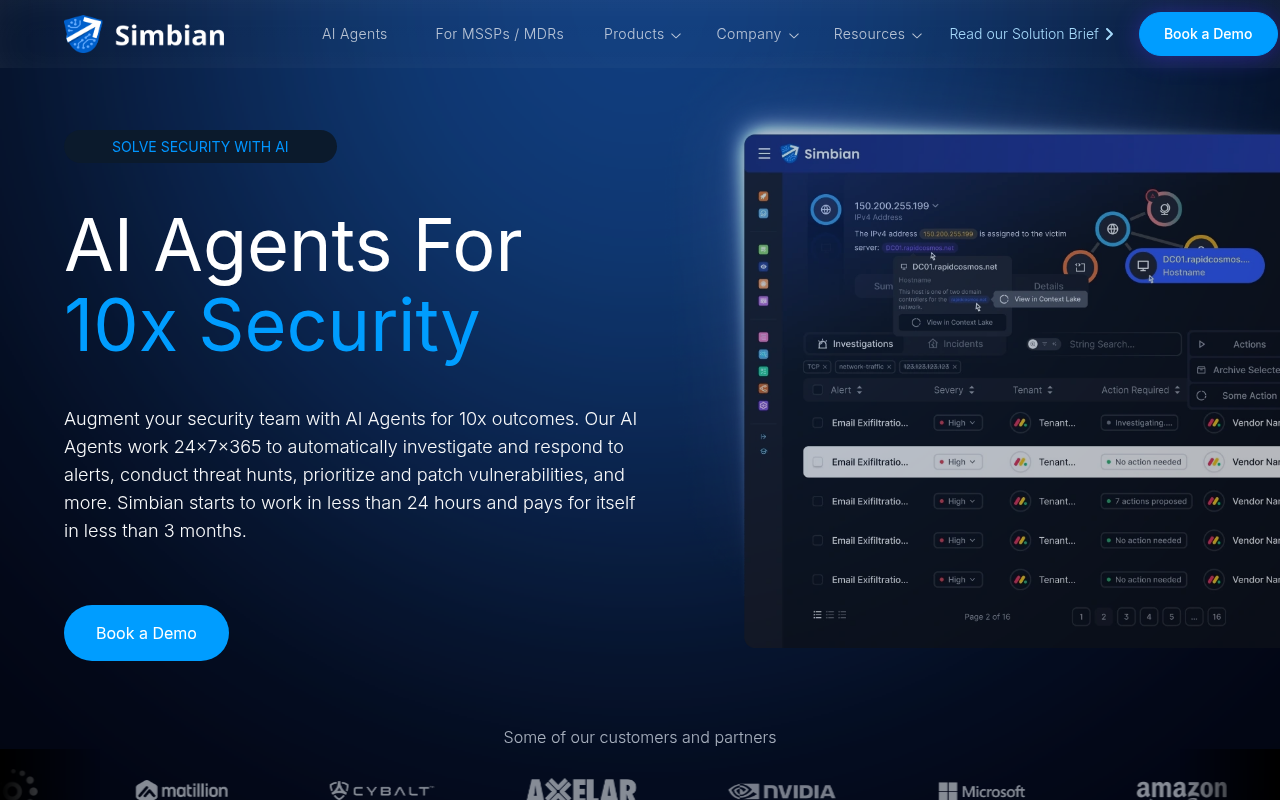Click the refresh icon on View in Context Lake
Image resolution: width=1280 pixels, height=800 pixels.
[1005, 298]
